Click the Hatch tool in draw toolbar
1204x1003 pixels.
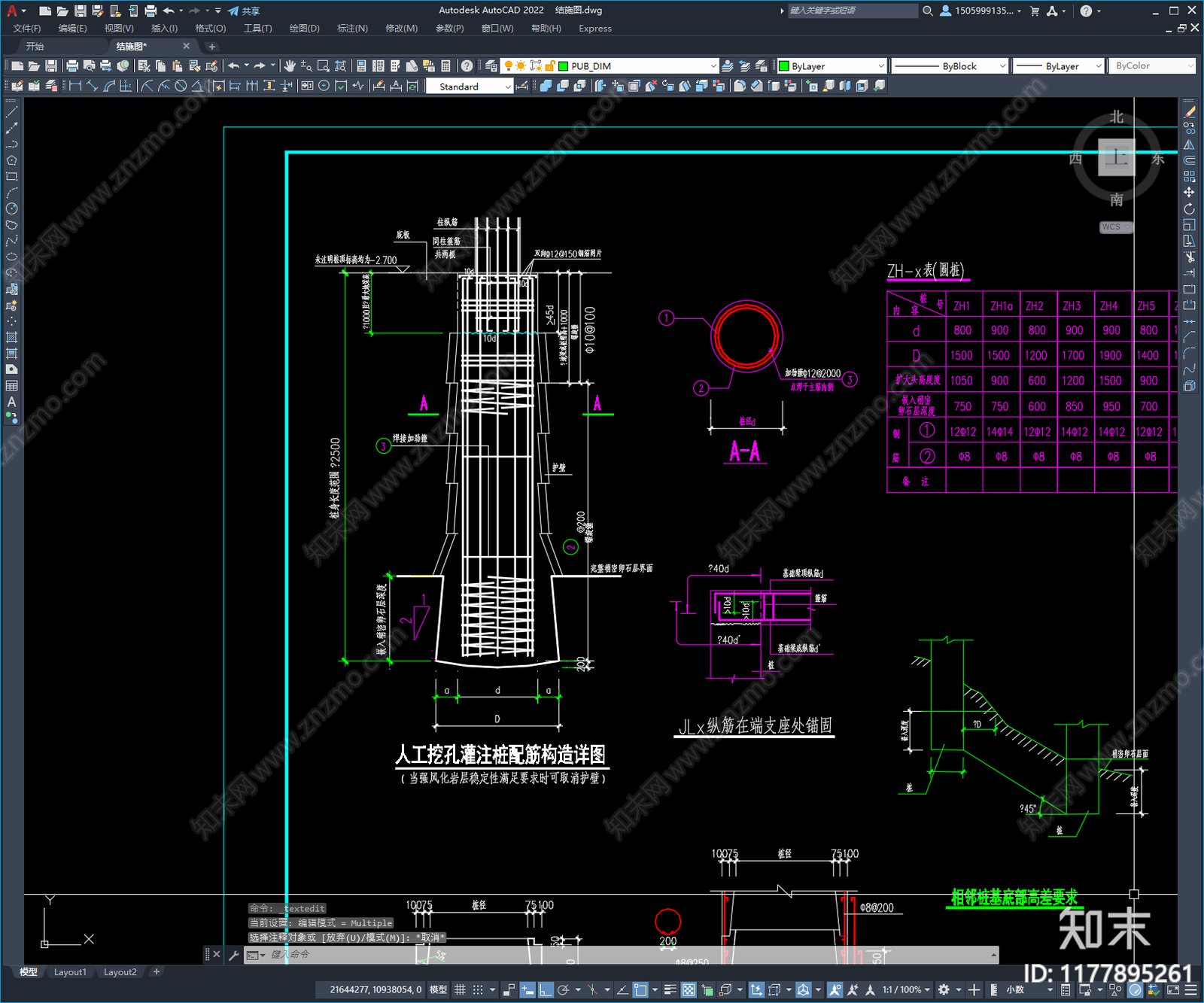coord(11,336)
